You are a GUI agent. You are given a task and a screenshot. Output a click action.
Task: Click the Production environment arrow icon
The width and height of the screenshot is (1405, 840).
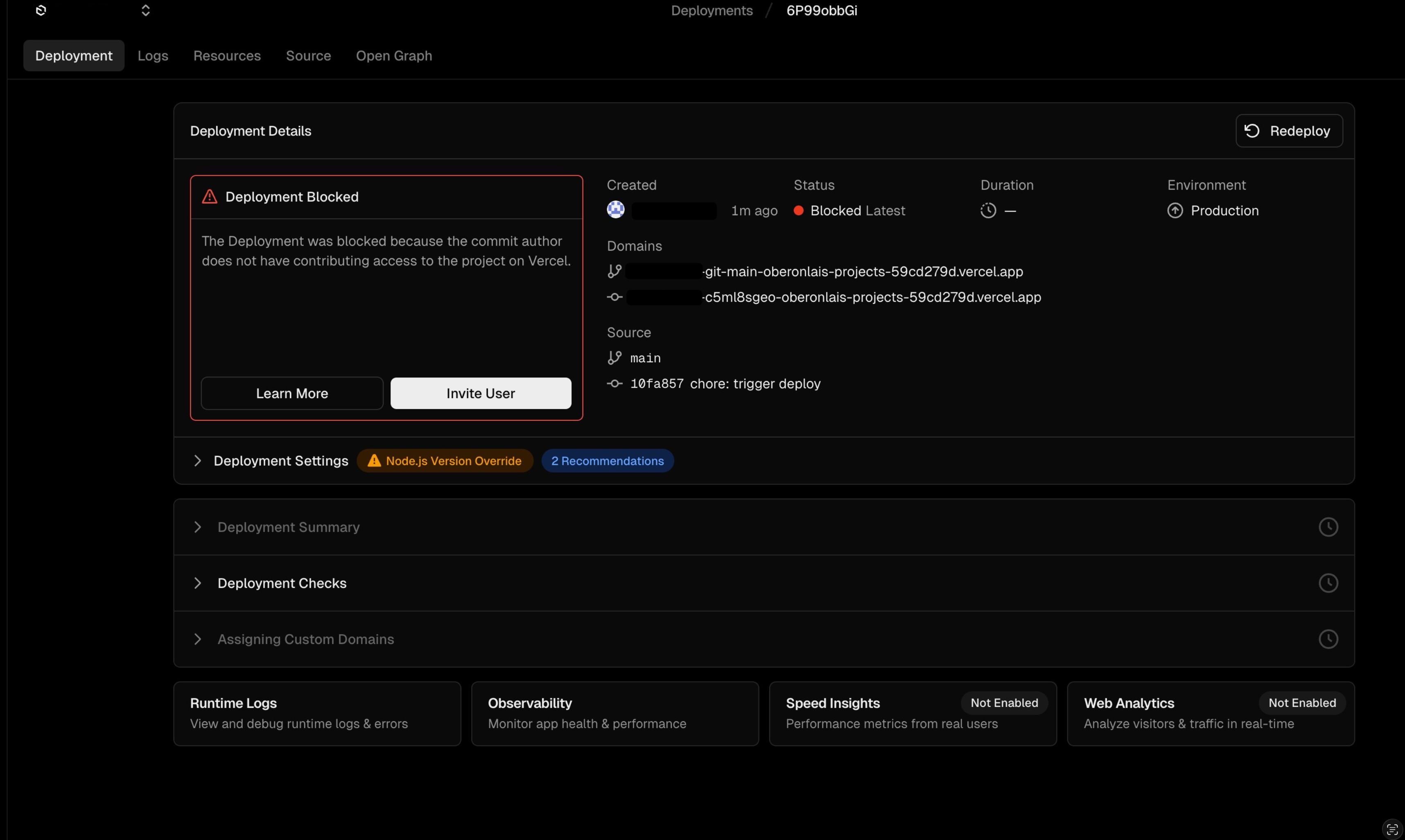[x=1175, y=210]
